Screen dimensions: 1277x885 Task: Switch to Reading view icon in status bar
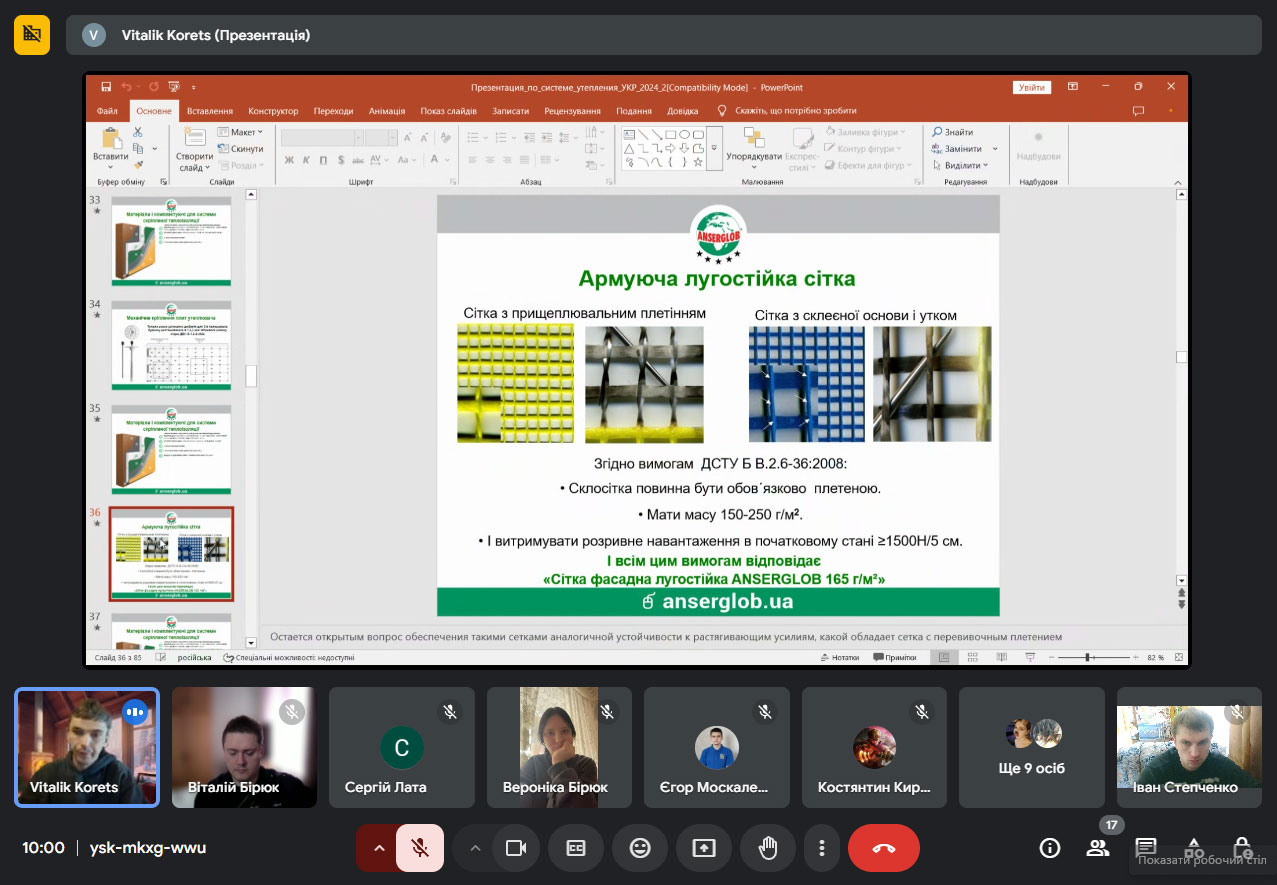(x=1001, y=657)
